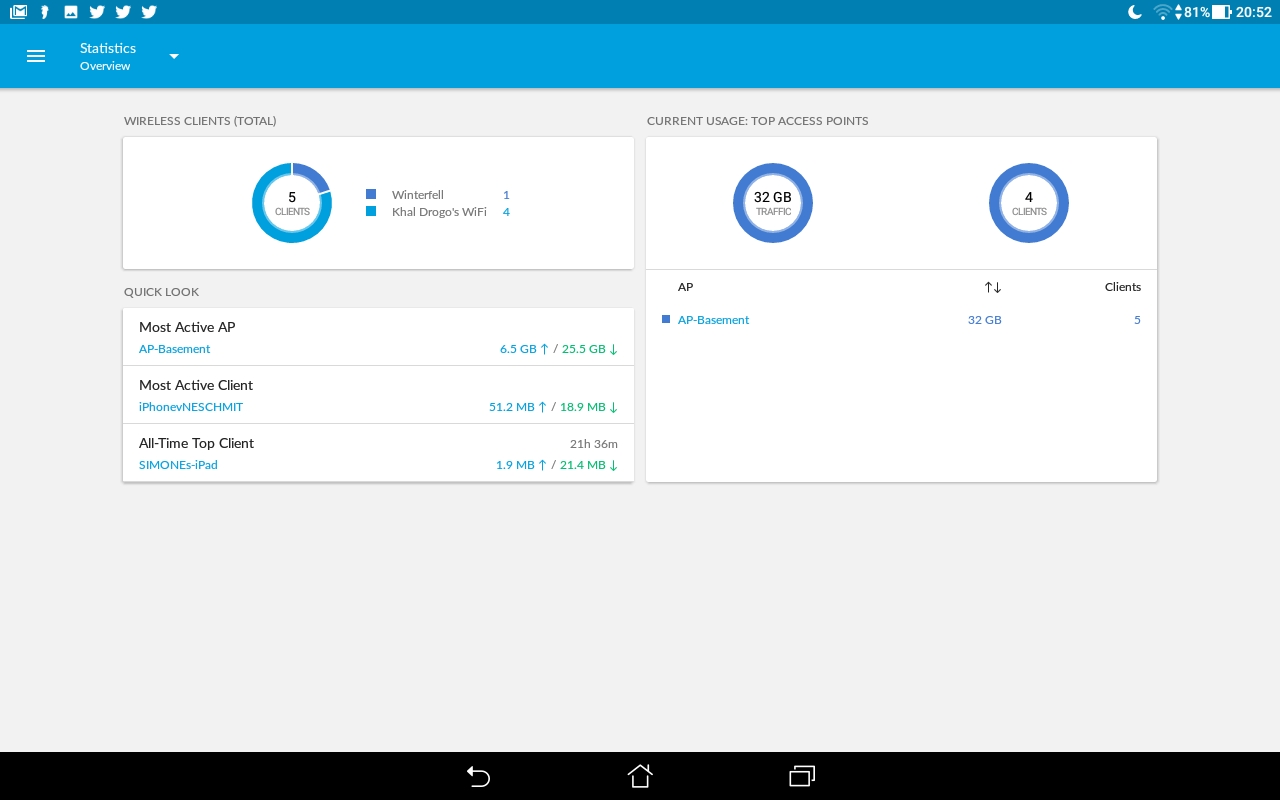Open SIMONEs-iPad client details
1280x800 pixels.
(x=178, y=465)
